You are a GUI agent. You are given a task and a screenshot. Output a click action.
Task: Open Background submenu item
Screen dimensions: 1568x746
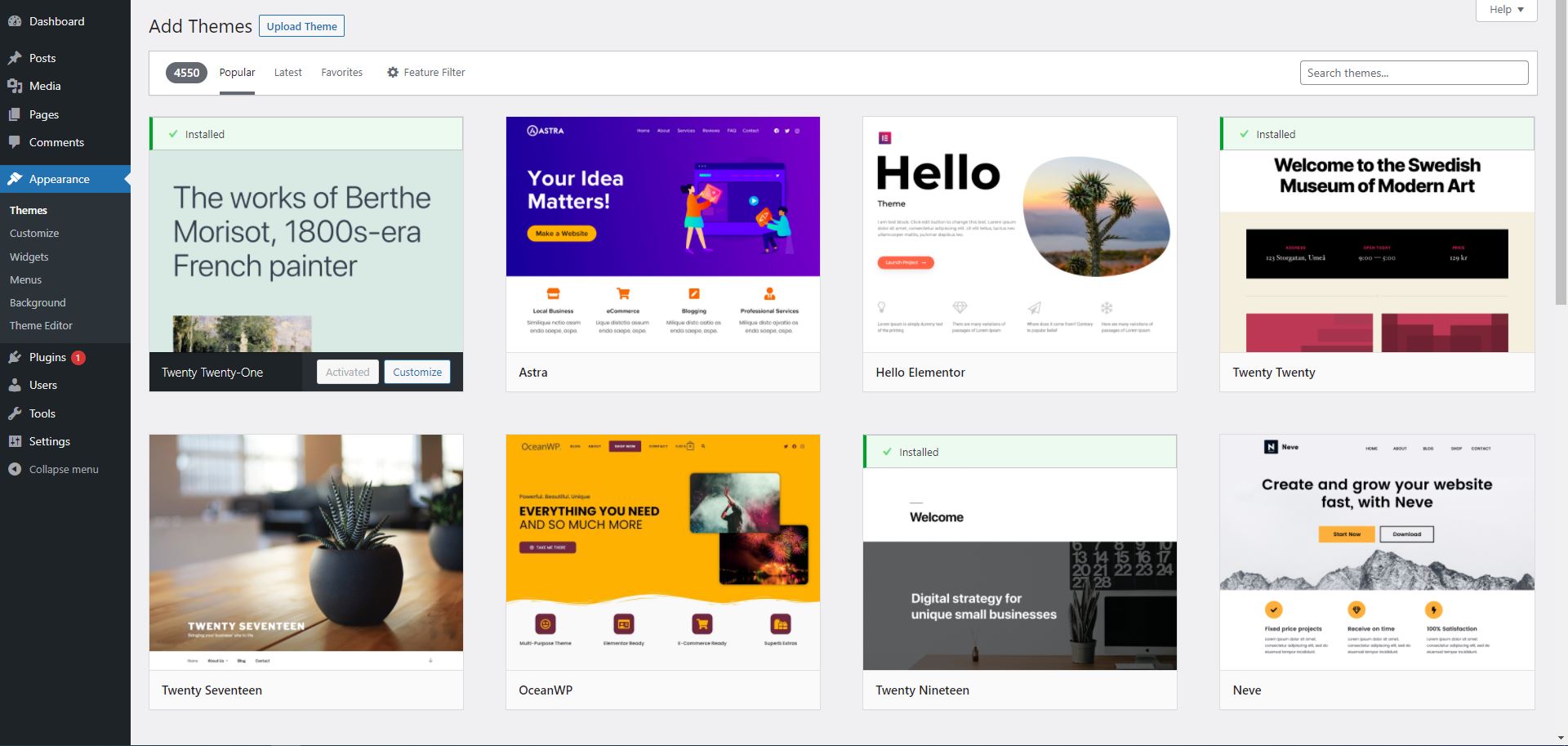click(38, 302)
